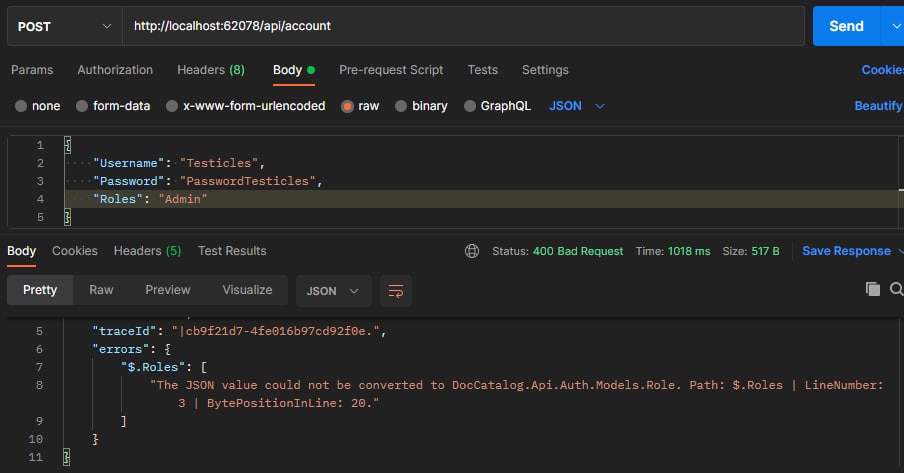
Task: Open the response JSON format dropdown
Action: coord(335,291)
